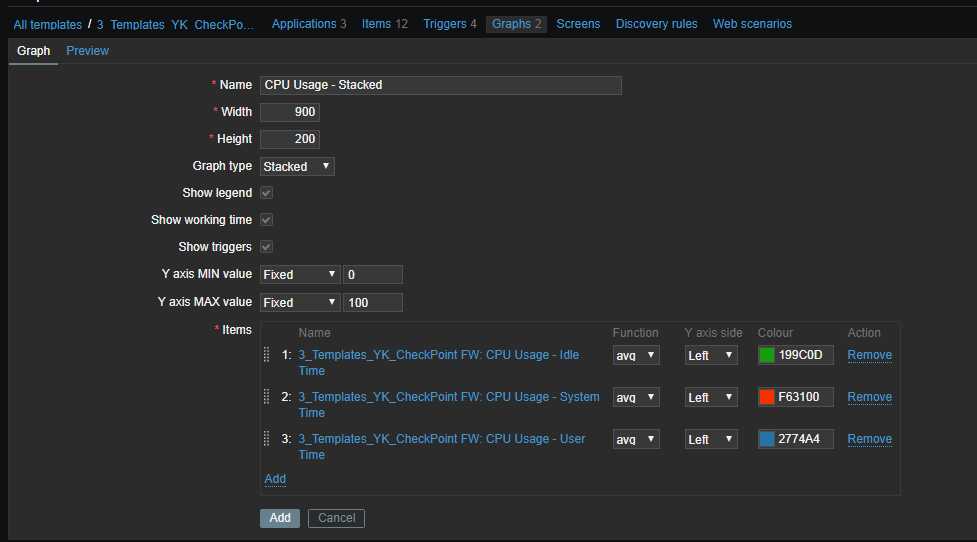
Task: Open Function dropdown for System Time item
Action: (x=636, y=397)
